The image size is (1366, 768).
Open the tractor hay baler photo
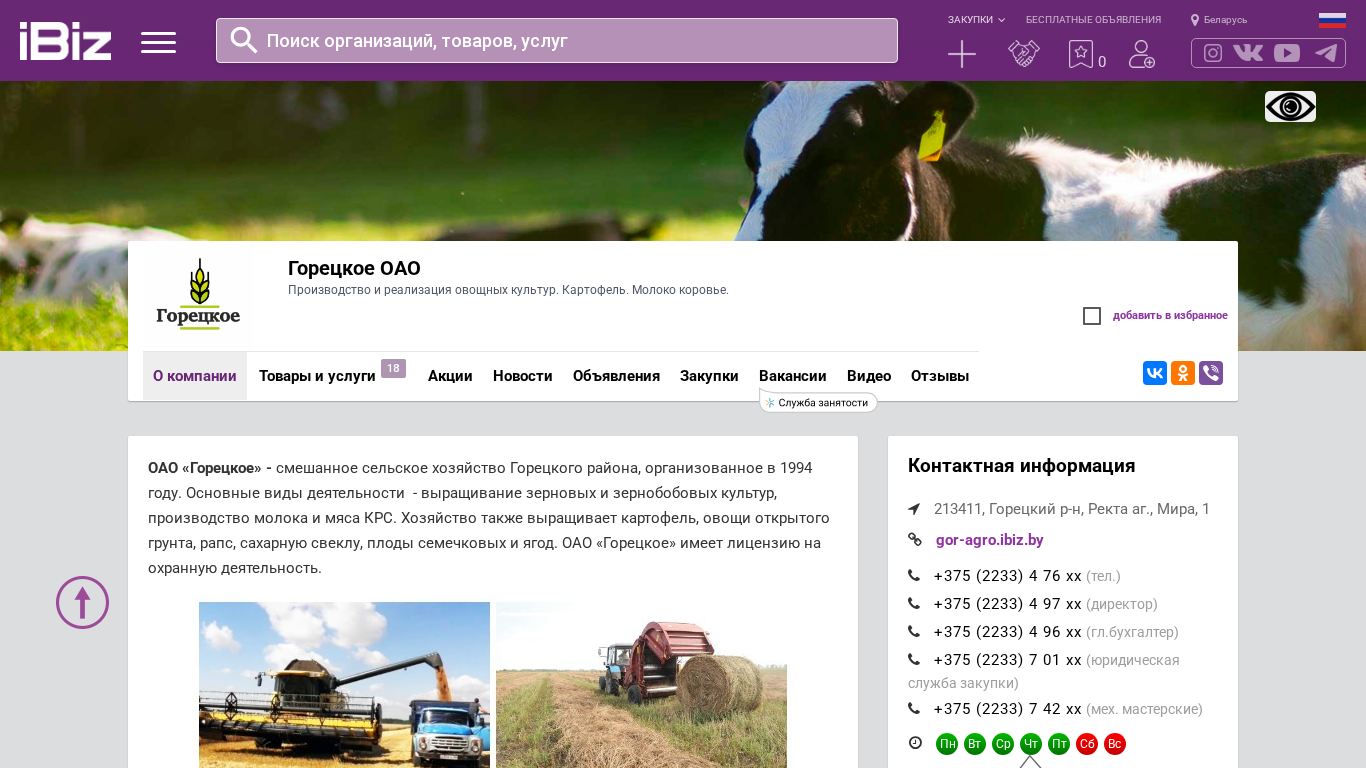[x=641, y=685]
